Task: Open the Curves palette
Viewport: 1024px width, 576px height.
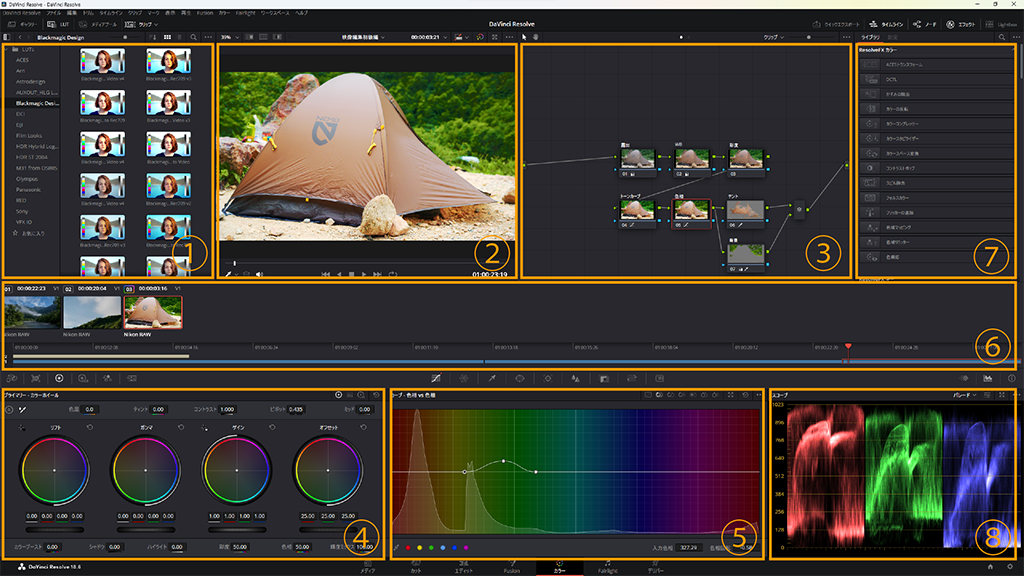Action: pyautogui.click(x=436, y=378)
